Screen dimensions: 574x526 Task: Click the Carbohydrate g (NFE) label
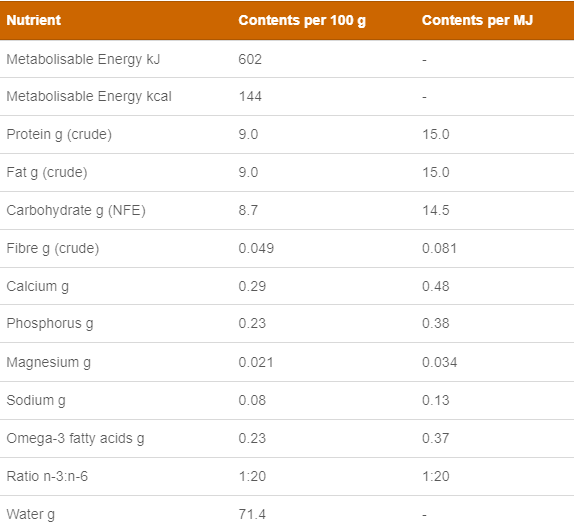pyautogui.click(x=76, y=210)
